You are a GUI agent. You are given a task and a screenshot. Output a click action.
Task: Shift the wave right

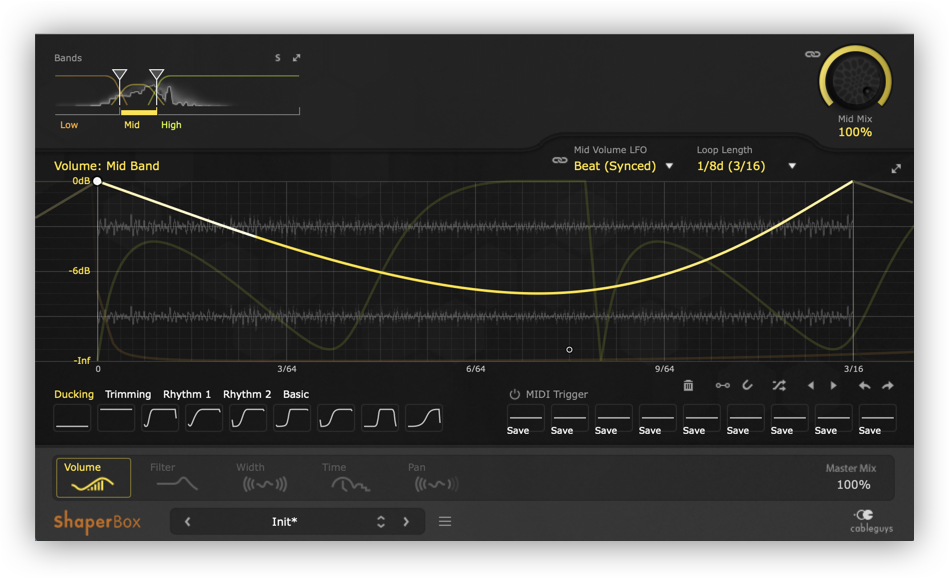click(833, 386)
